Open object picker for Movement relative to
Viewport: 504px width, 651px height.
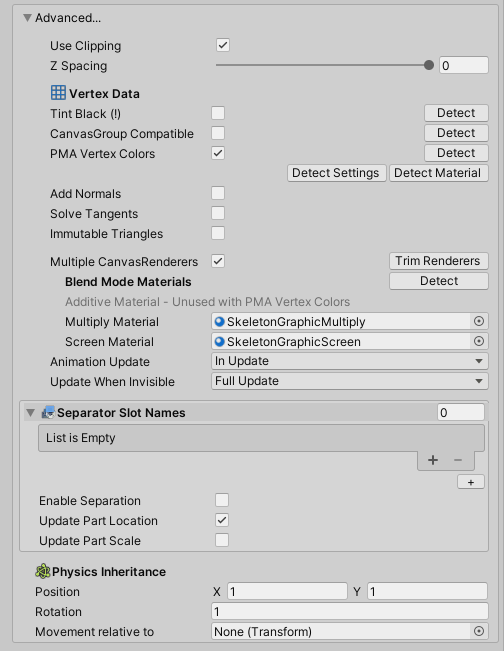479,631
